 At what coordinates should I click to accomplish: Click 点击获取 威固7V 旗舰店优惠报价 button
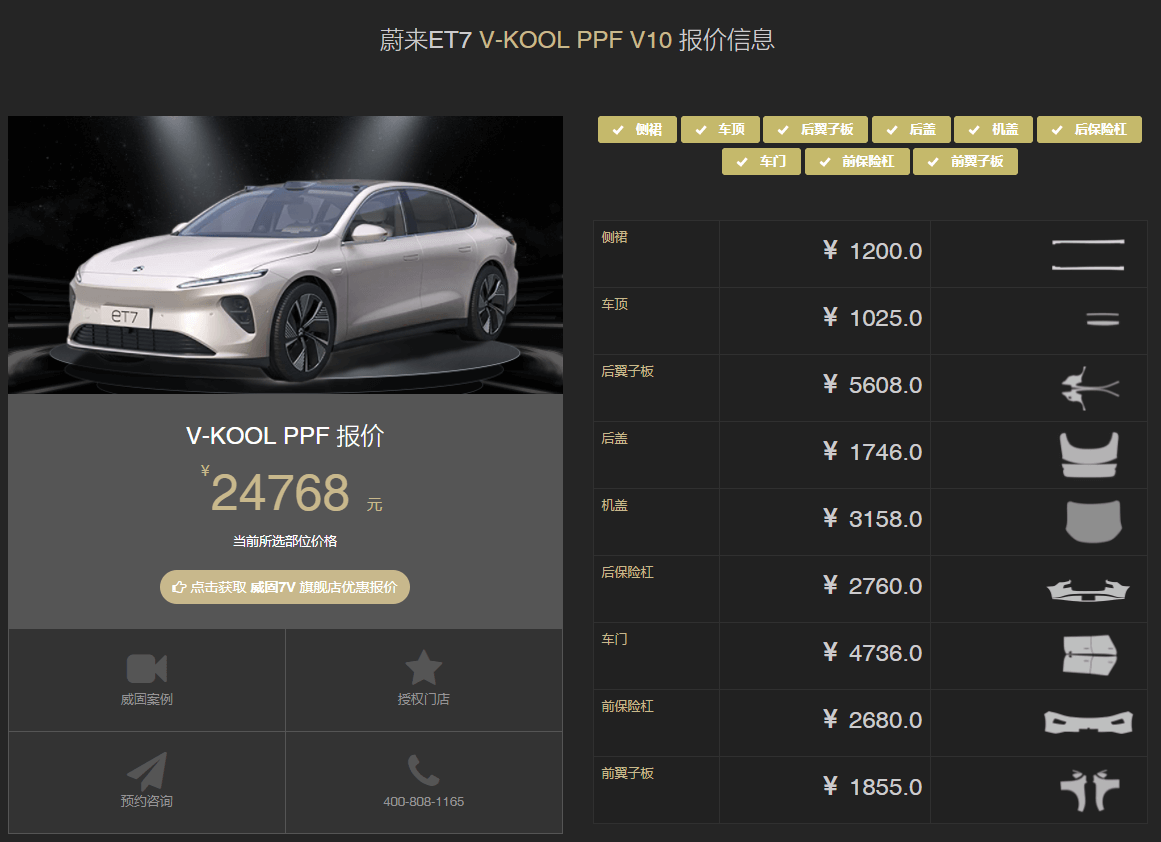tap(285, 587)
